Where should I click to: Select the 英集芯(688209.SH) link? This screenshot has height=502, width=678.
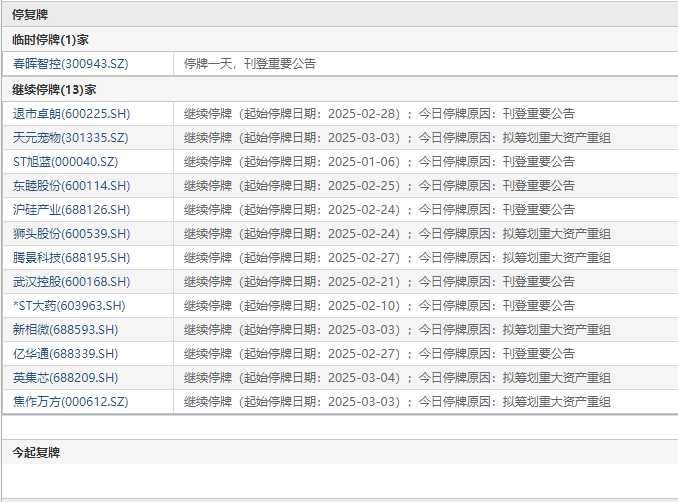pyautogui.click(x=65, y=378)
